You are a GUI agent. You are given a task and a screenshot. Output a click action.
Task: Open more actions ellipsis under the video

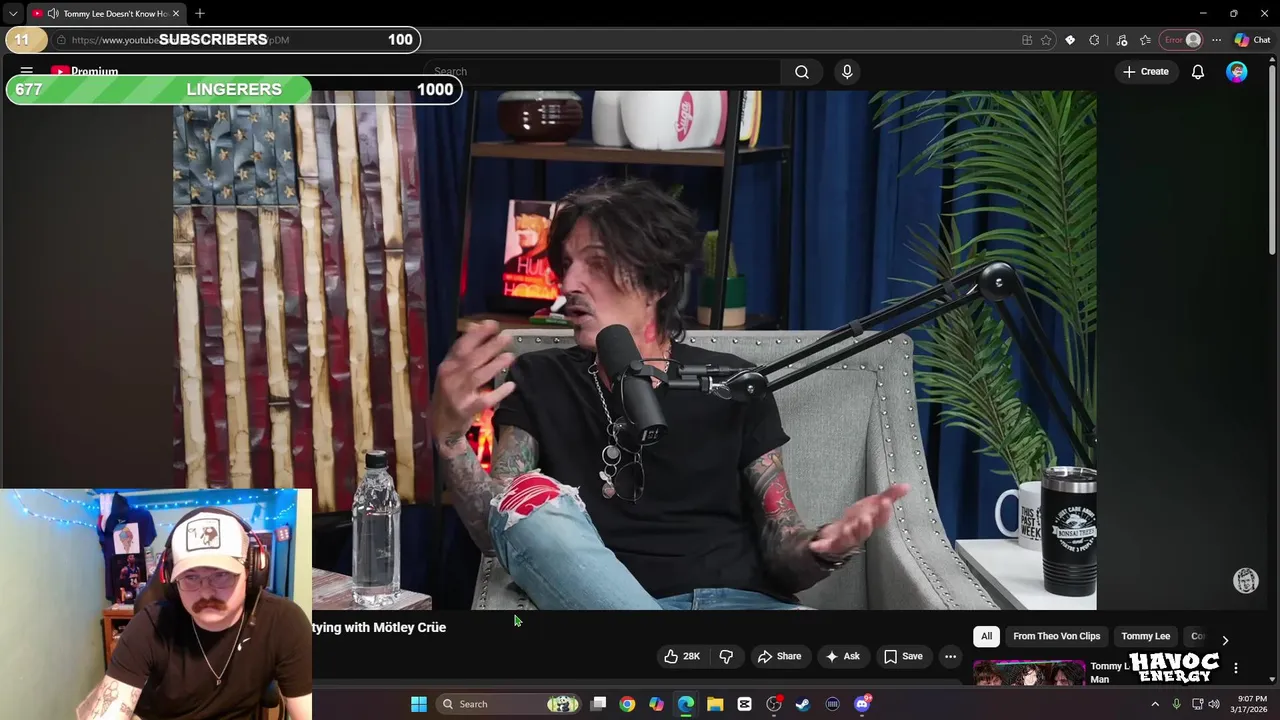click(950, 656)
